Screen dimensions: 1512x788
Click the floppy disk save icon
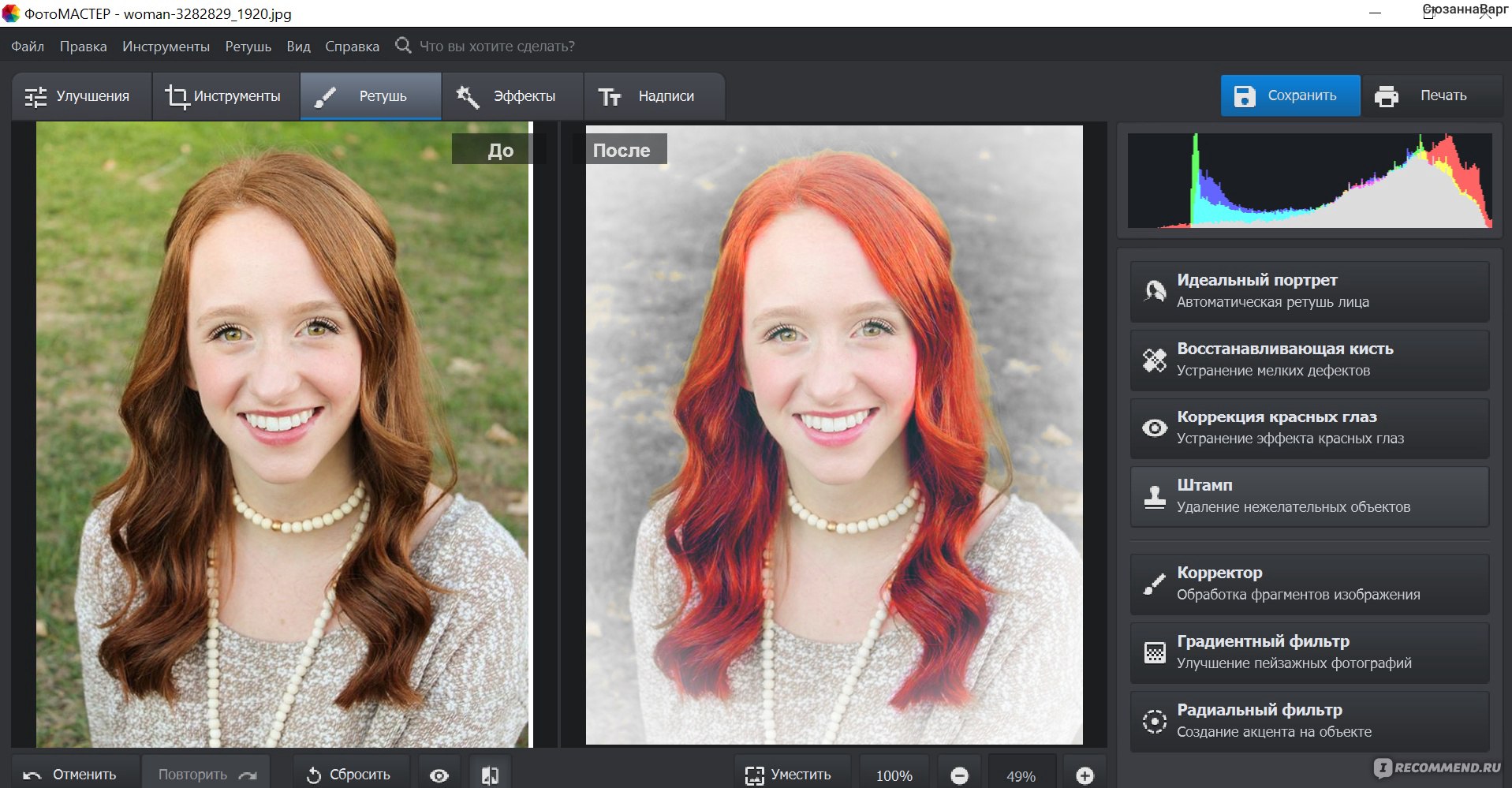click(x=1245, y=96)
